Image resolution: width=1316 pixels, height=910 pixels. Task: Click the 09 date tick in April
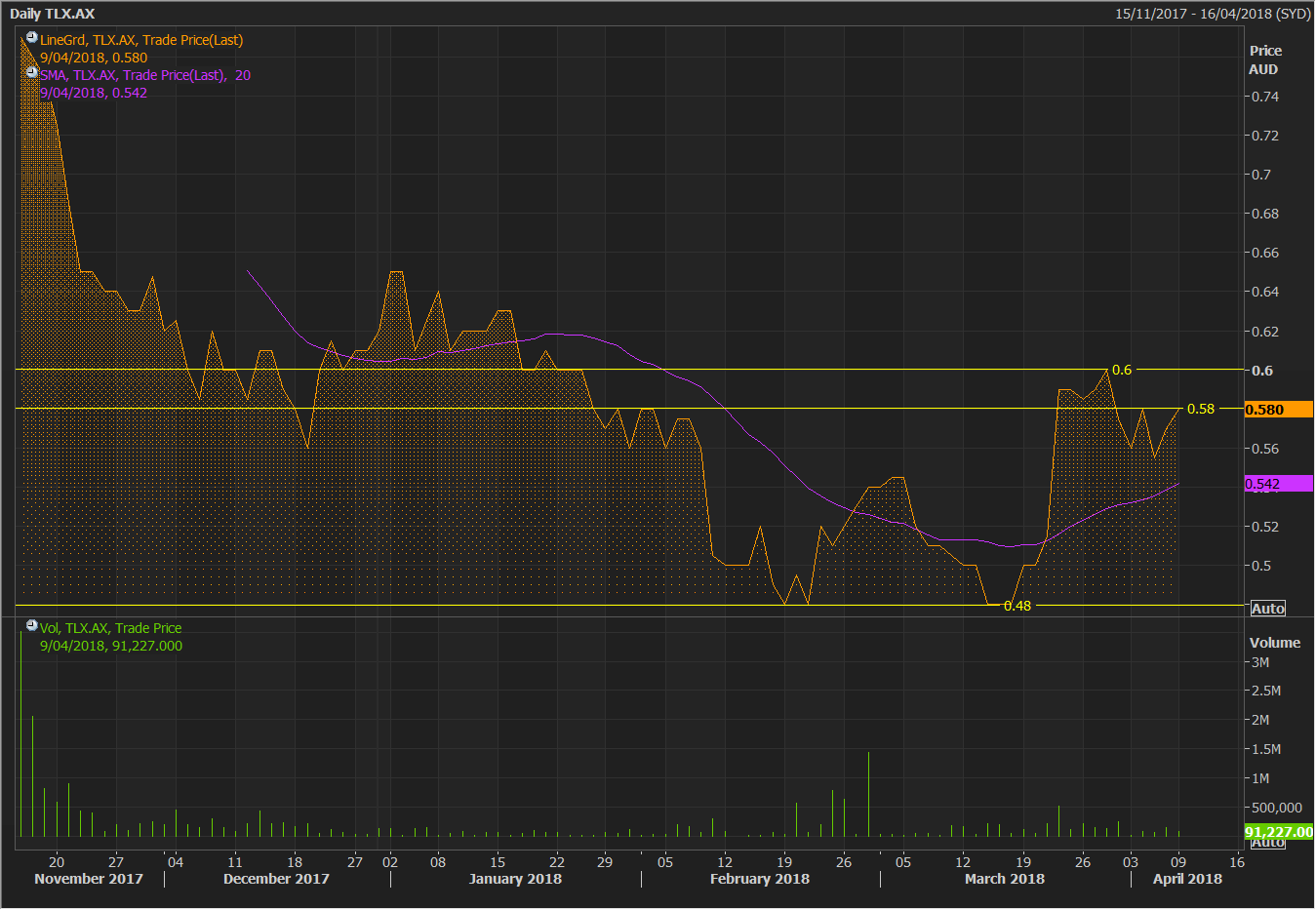(x=1178, y=862)
